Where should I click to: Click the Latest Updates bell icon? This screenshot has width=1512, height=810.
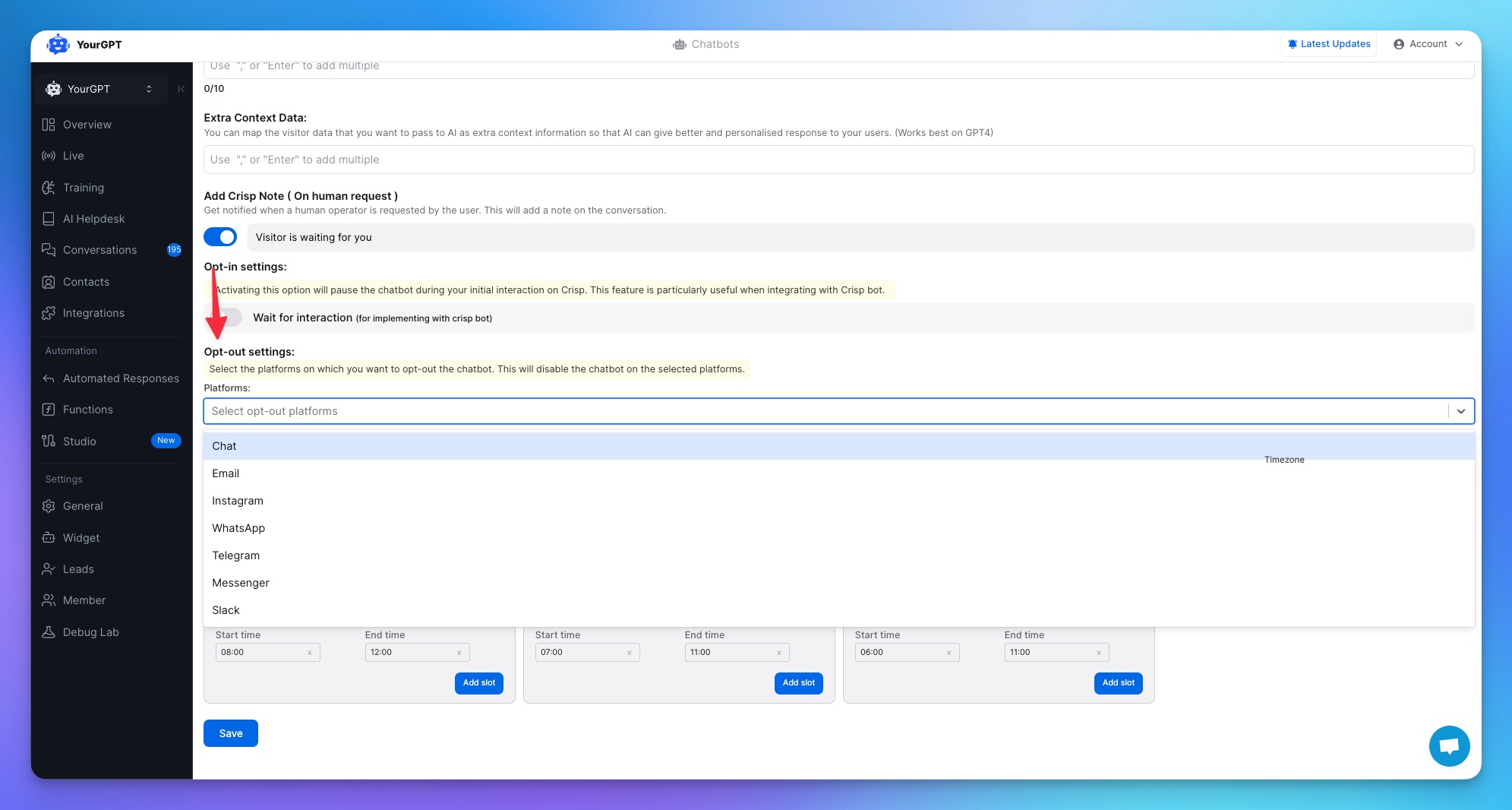tap(1293, 44)
